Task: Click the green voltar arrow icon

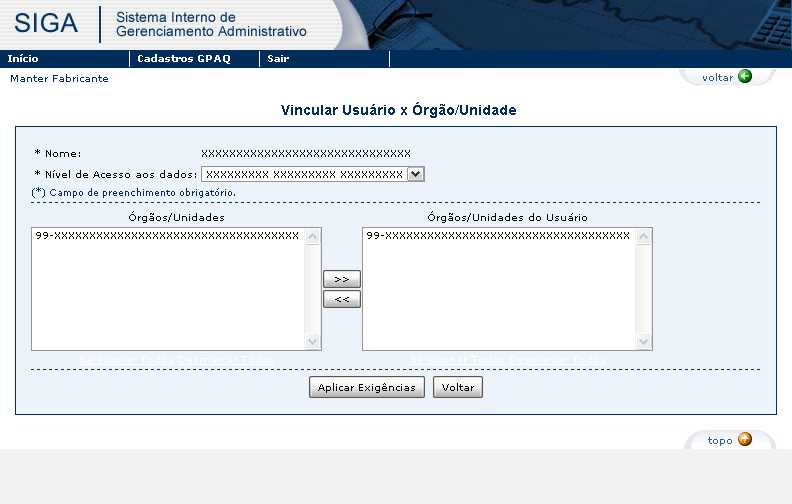Action: coord(745,77)
